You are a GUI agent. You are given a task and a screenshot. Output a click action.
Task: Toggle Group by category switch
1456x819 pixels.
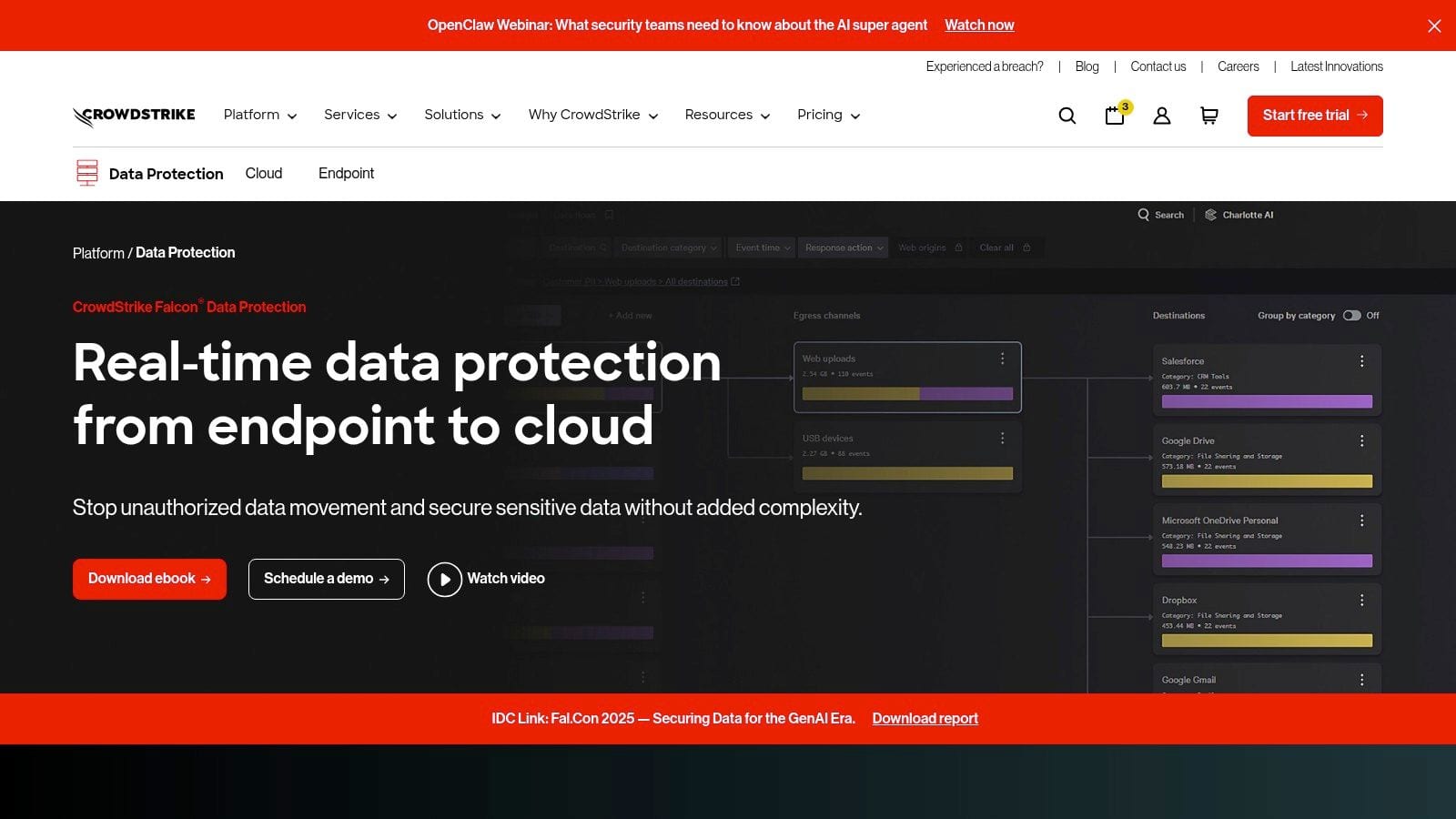coord(1352,316)
